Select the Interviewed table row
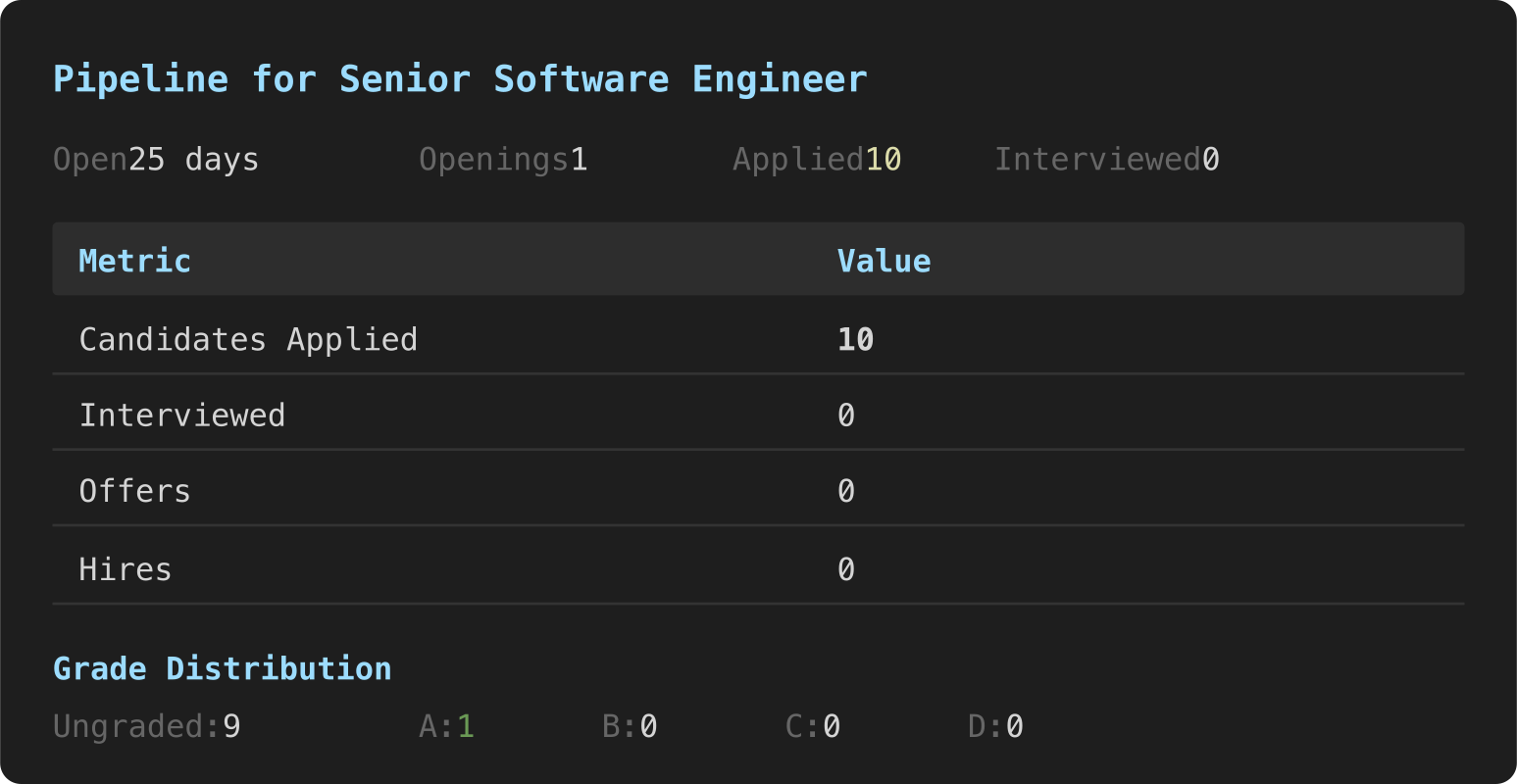The height and width of the screenshot is (784, 1517). 758,413
